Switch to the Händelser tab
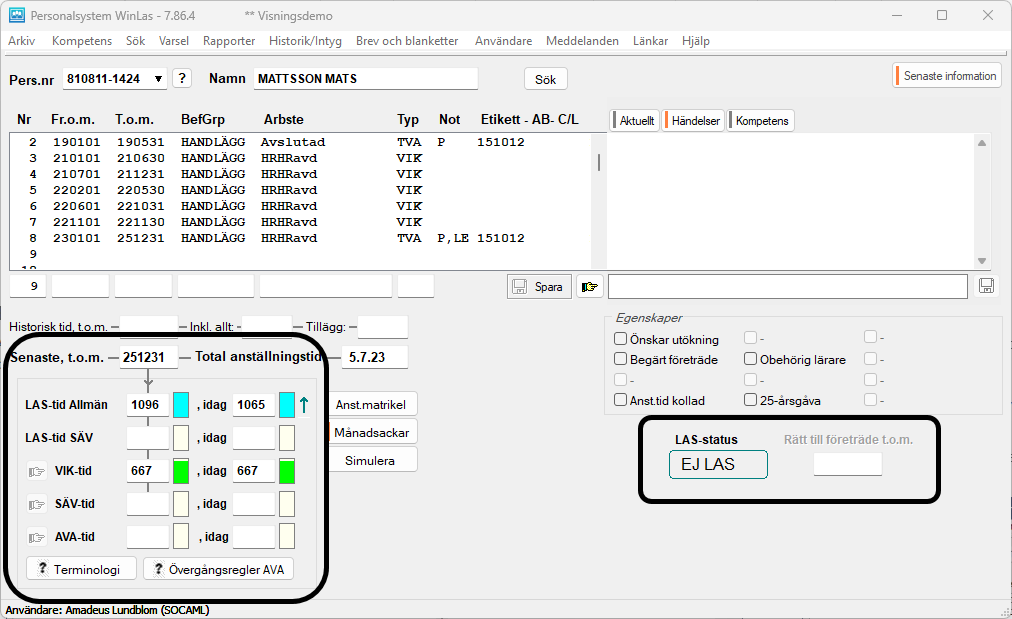This screenshot has height=619, width=1012. tap(694, 121)
